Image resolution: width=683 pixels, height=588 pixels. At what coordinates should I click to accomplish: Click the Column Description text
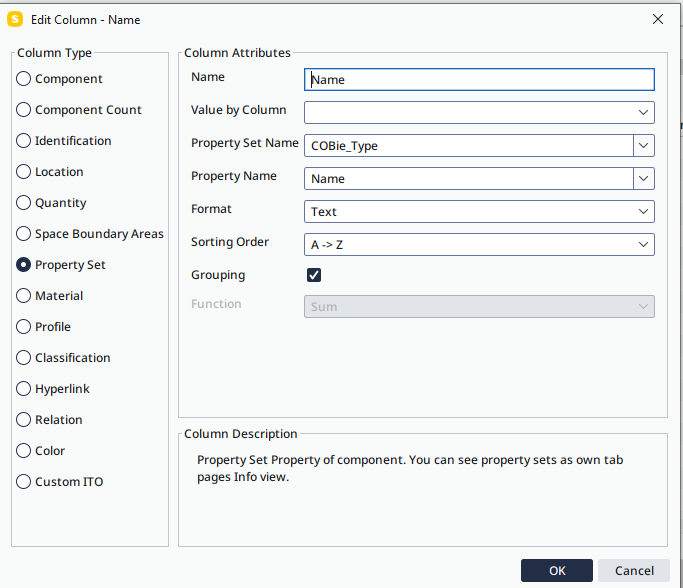(x=410, y=468)
